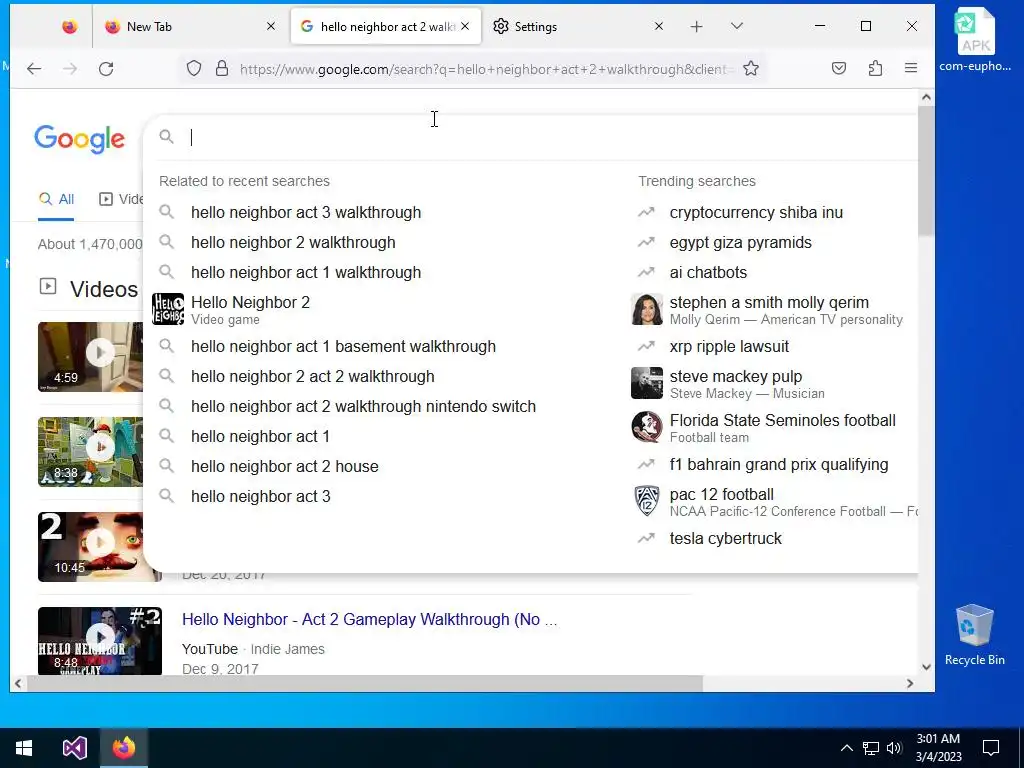The width and height of the screenshot is (1024, 768).
Task: Select trending search ai chatbots
Action: pyautogui.click(x=708, y=272)
